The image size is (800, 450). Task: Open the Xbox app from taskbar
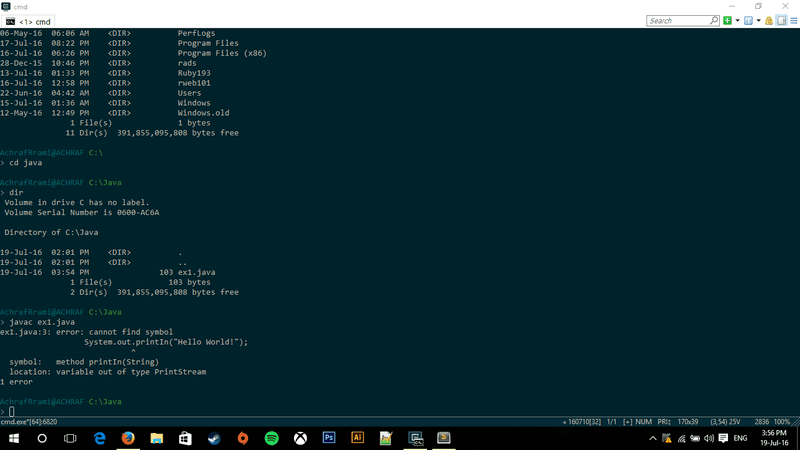(301, 438)
